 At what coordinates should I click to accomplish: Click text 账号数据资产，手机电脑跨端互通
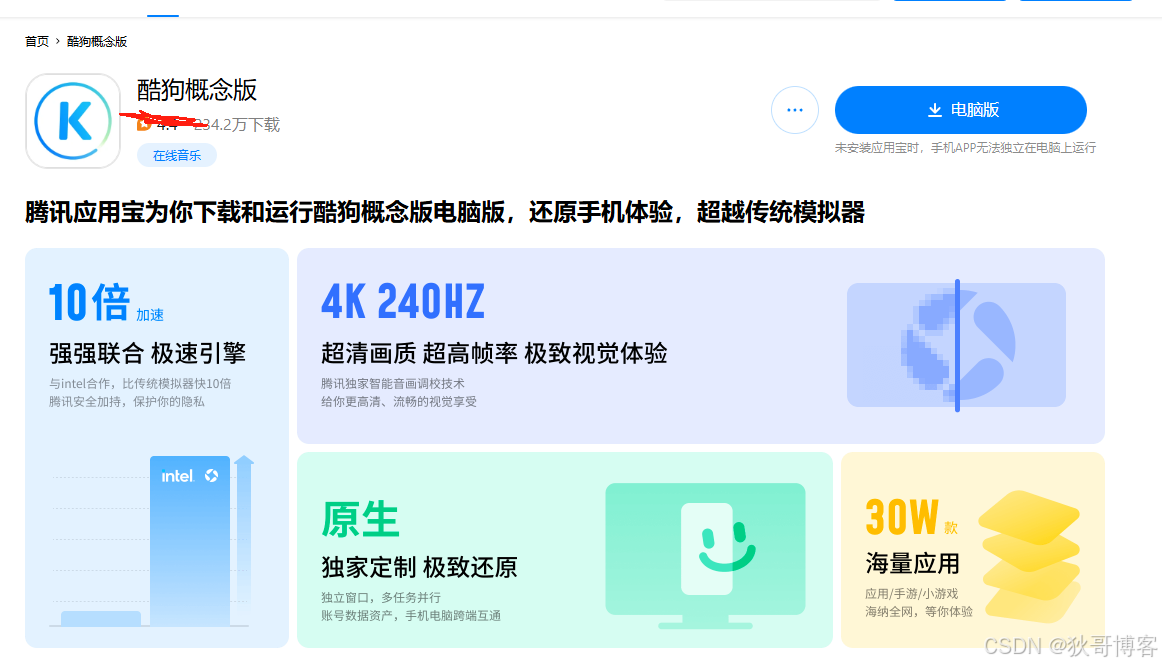pos(411,616)
